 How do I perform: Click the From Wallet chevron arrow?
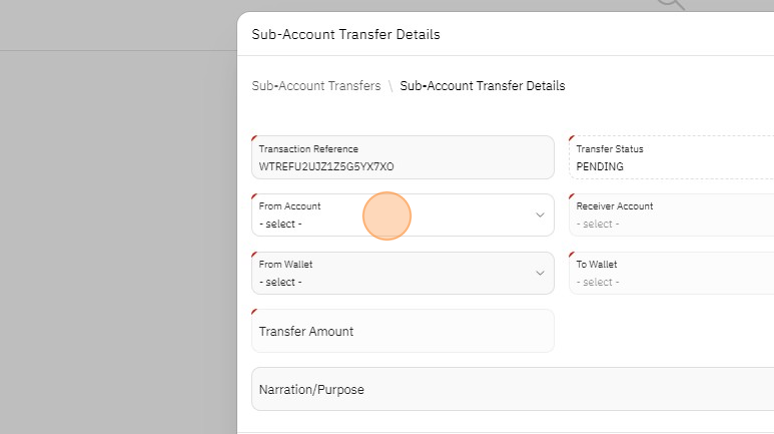coord(540,273)
